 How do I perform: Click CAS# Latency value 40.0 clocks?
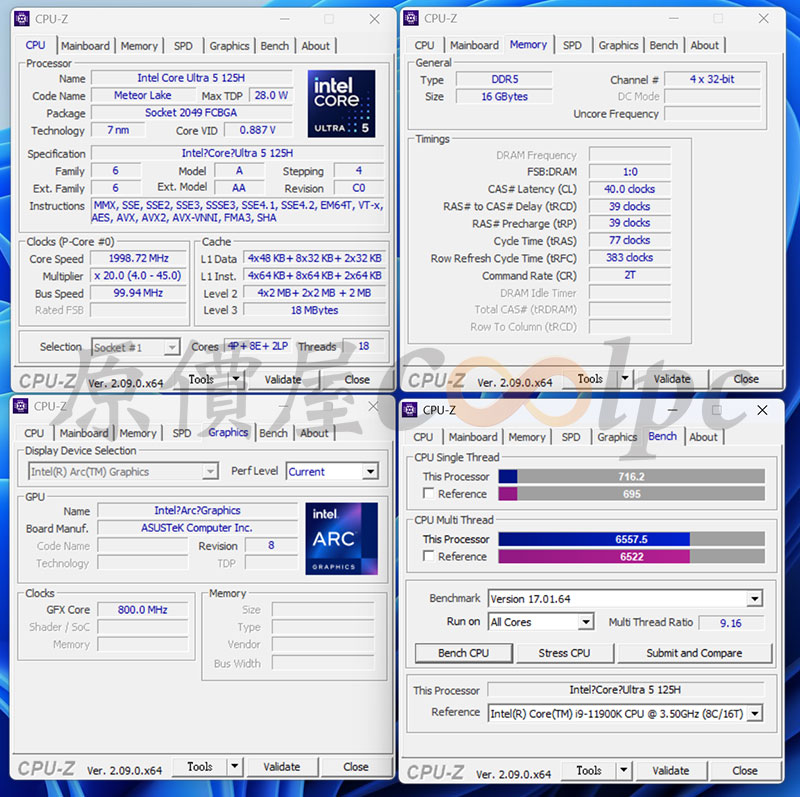point(630,189)
